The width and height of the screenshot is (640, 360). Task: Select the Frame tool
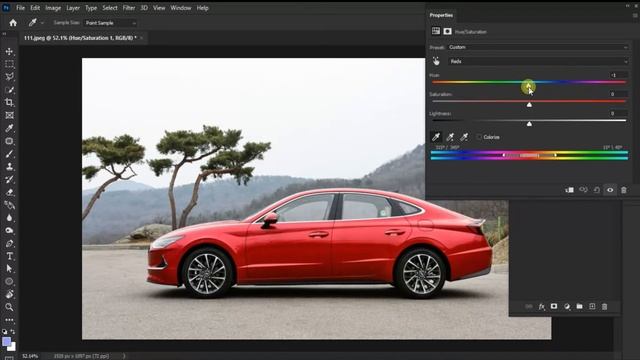point(9,116)
